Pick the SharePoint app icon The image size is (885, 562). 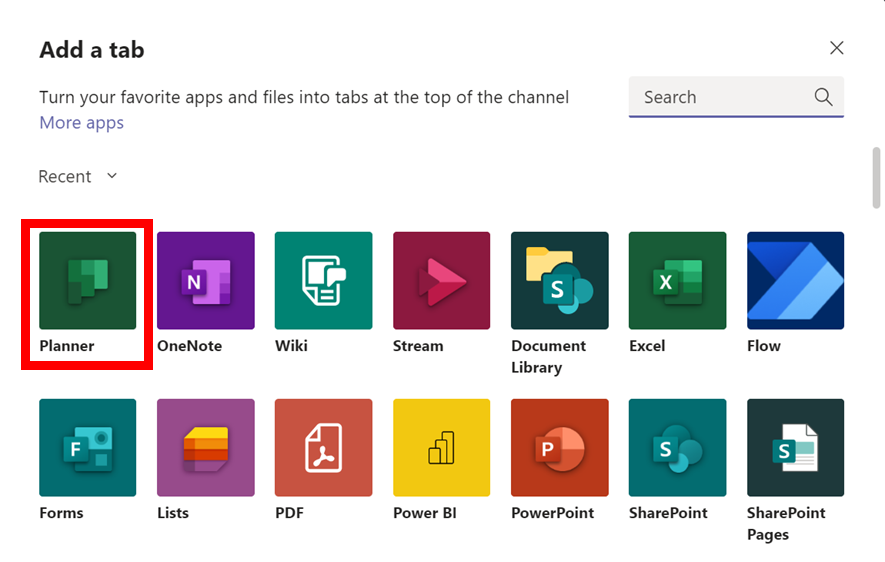[x=677, y=447]
